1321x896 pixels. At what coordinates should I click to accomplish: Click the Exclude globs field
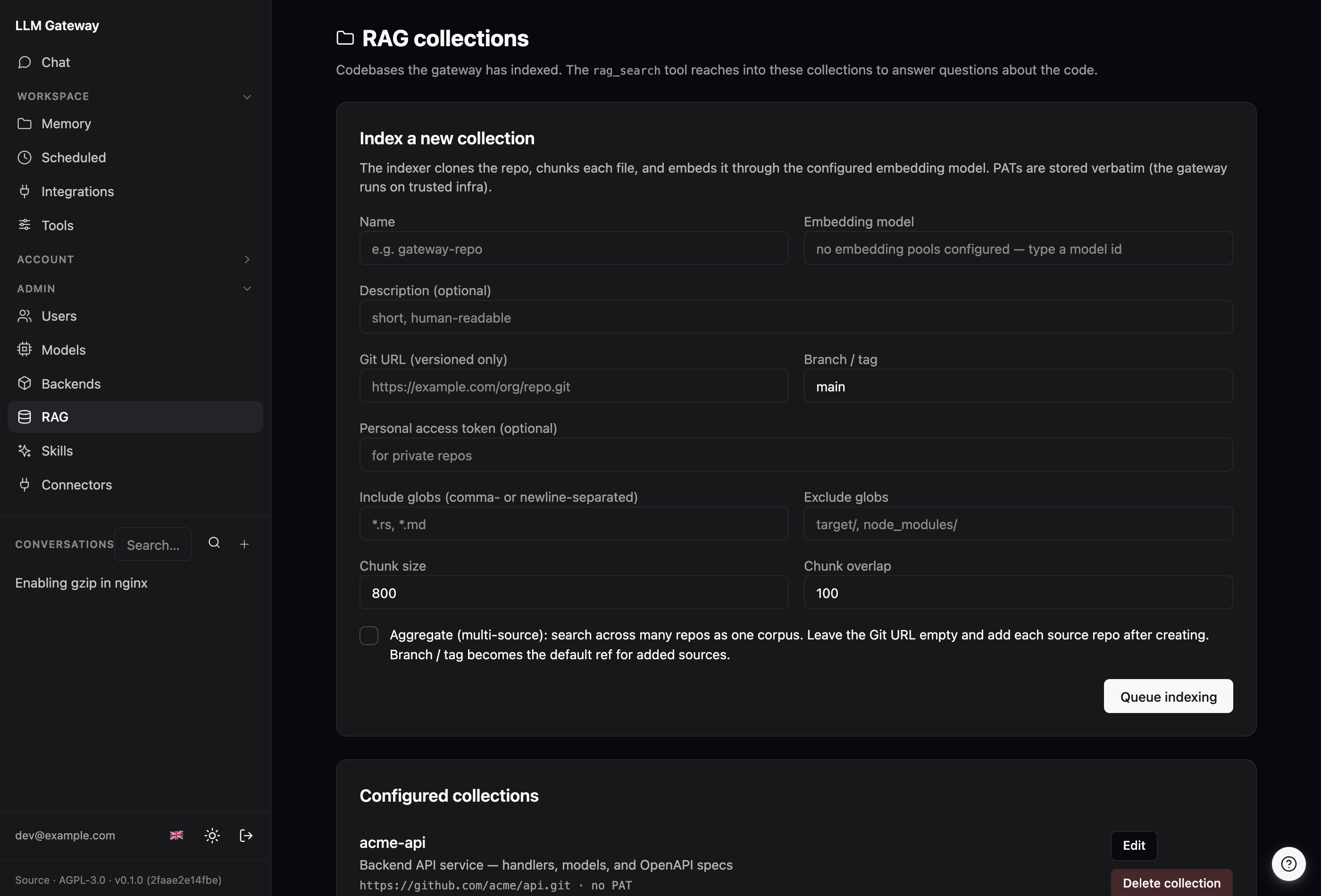tap(1018, 524)
